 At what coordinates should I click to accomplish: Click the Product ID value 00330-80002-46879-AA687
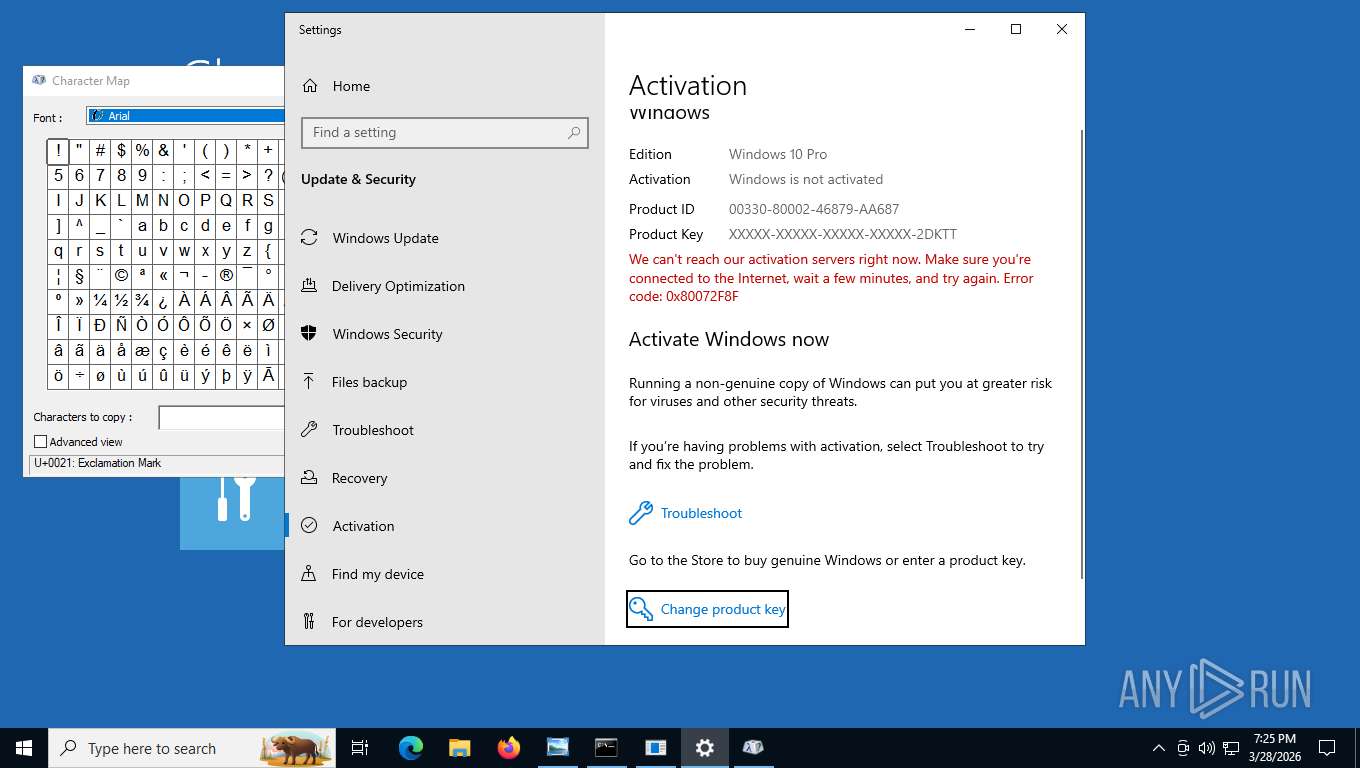point(814,209)
